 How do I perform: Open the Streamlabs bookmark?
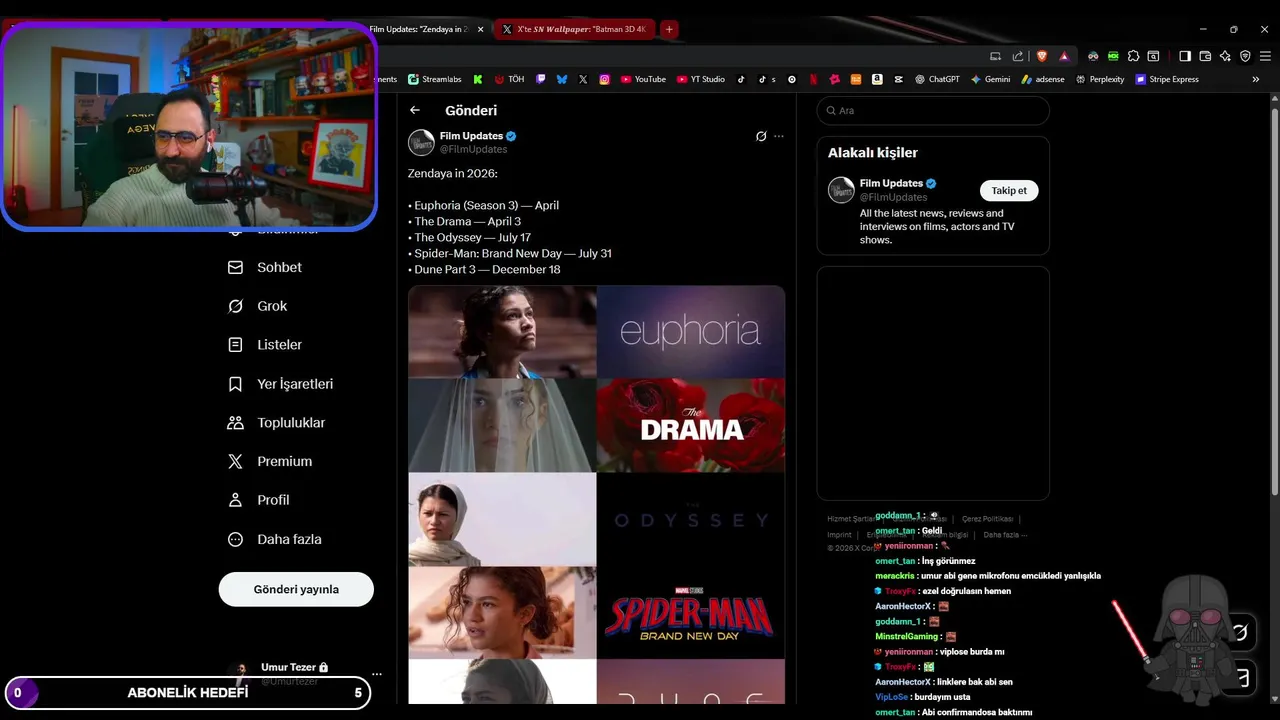pyautogui.click(x=435, y=79)
